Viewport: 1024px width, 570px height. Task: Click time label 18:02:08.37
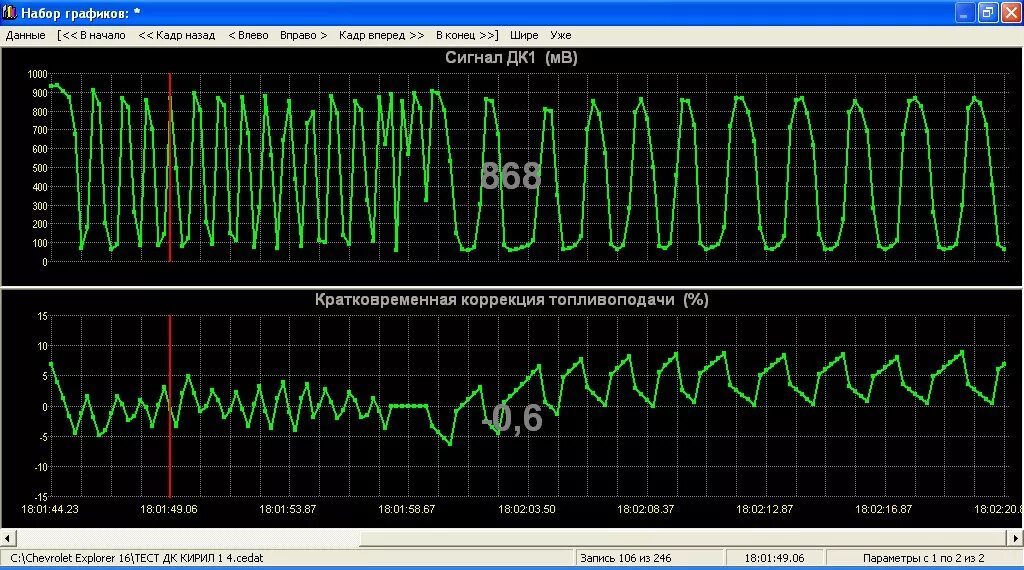pos(645,509)
